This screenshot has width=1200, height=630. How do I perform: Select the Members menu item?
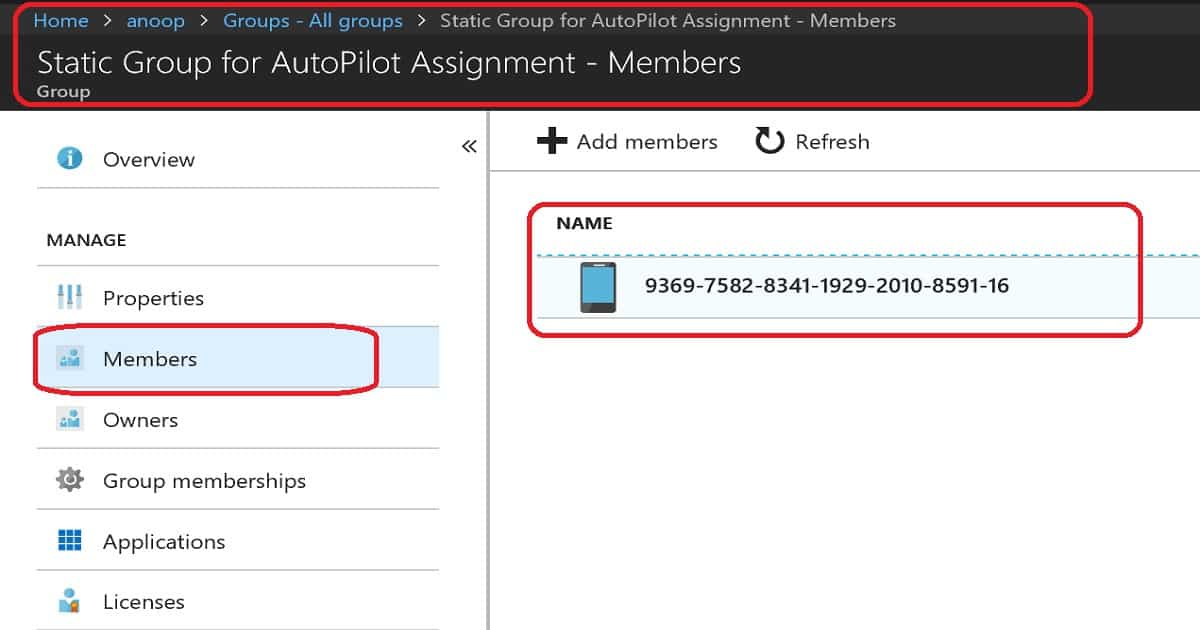click(x=238, y=358)
